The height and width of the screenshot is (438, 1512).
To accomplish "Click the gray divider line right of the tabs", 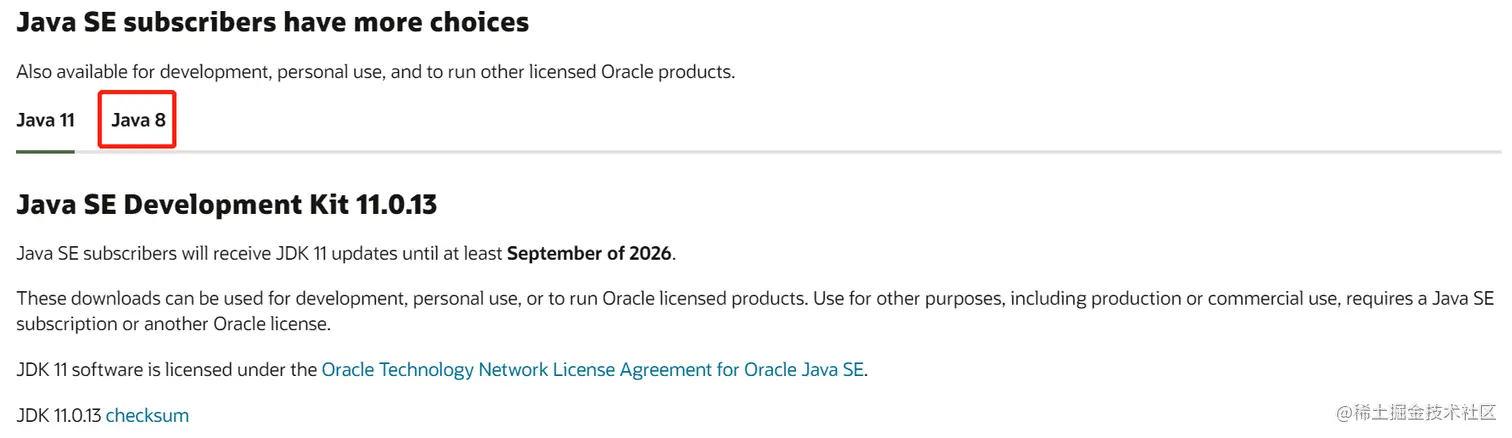I will point(800,152).
